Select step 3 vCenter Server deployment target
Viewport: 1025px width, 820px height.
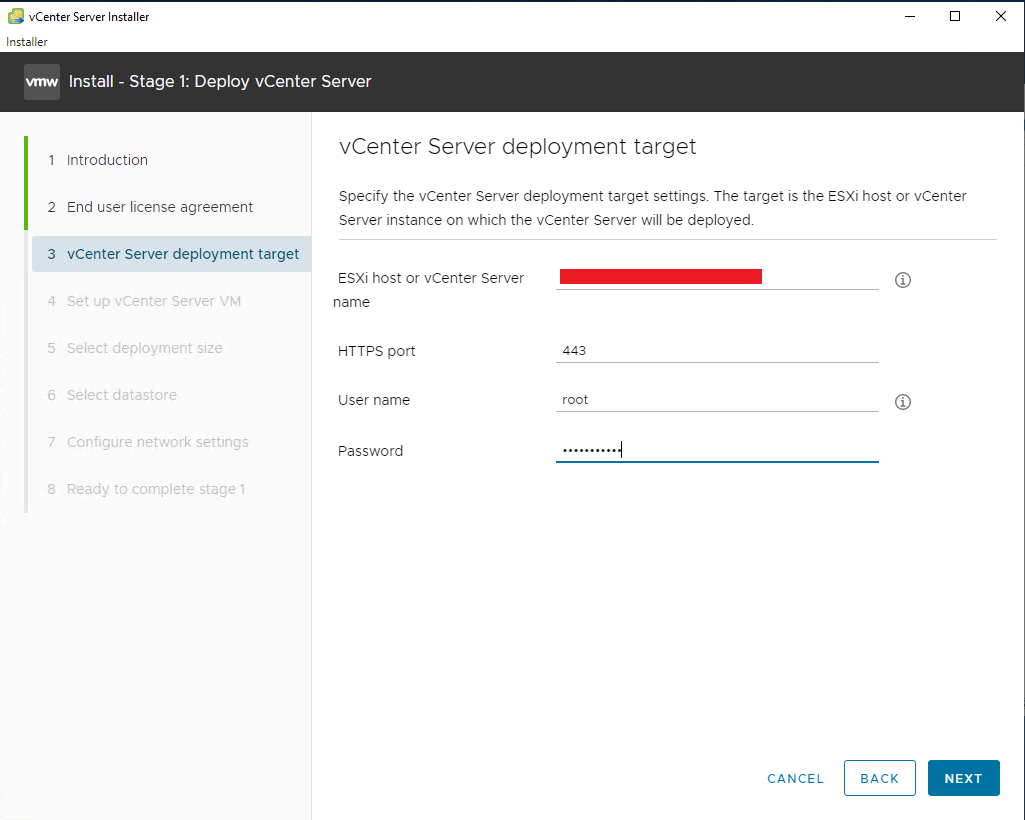[x=172, y=254]
